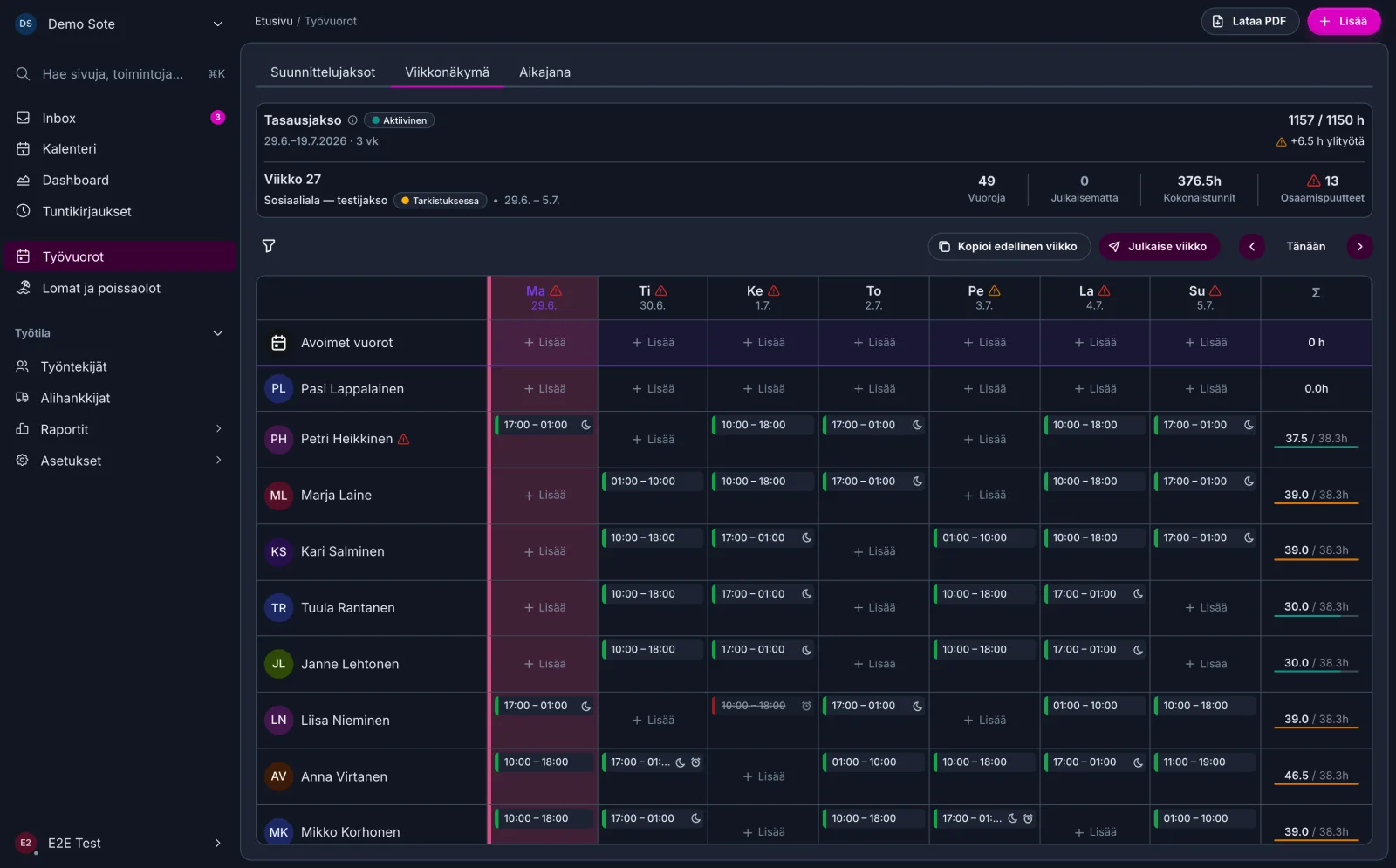Click the Etusivu breadcrumb link
Image resolution: width=1396 pixels, height=868 pixels.
tap(273, 21)
